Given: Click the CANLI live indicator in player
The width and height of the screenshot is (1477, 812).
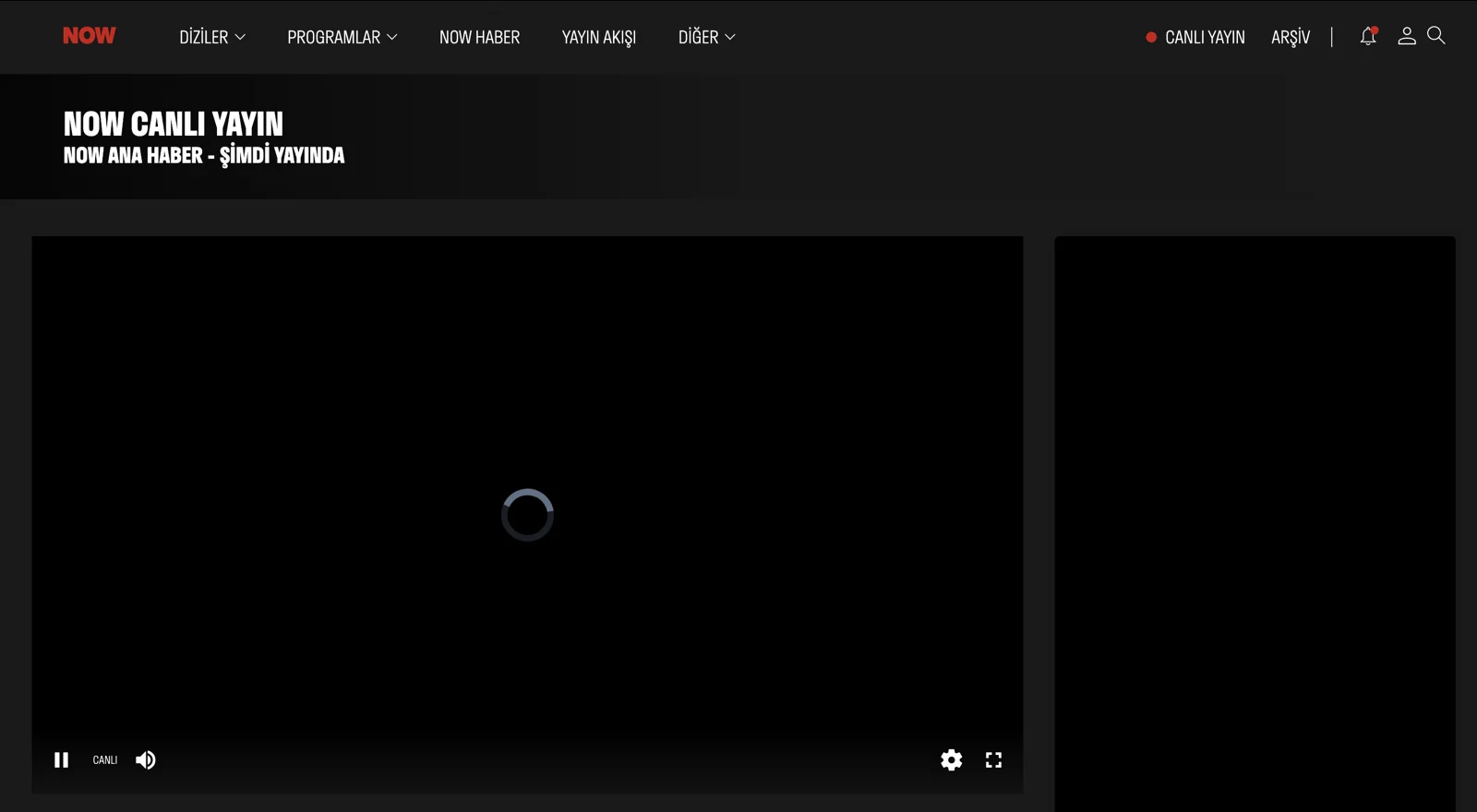Looking at the screenshot, I should (x=105, y=760).
